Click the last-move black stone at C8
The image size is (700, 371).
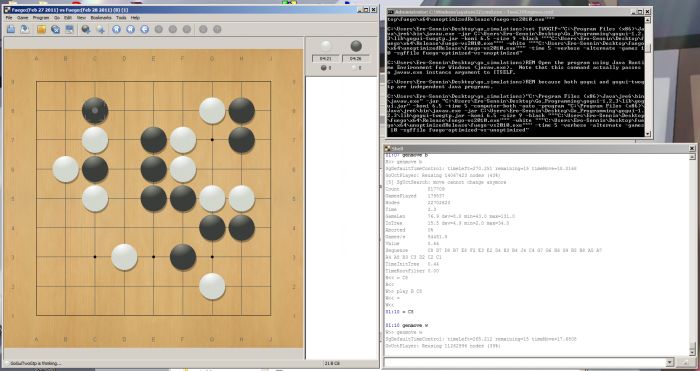(95, 111)
